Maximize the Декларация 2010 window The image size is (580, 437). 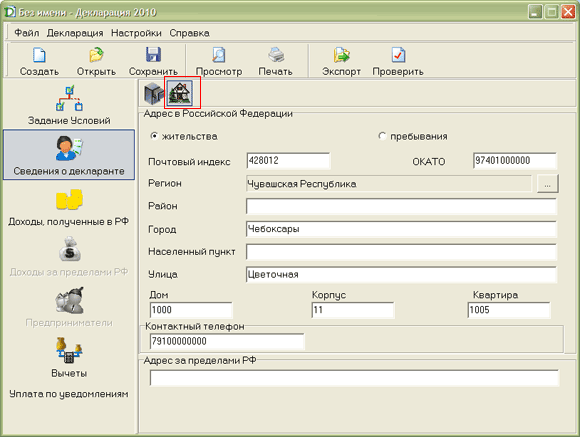[x=552, y=12]
